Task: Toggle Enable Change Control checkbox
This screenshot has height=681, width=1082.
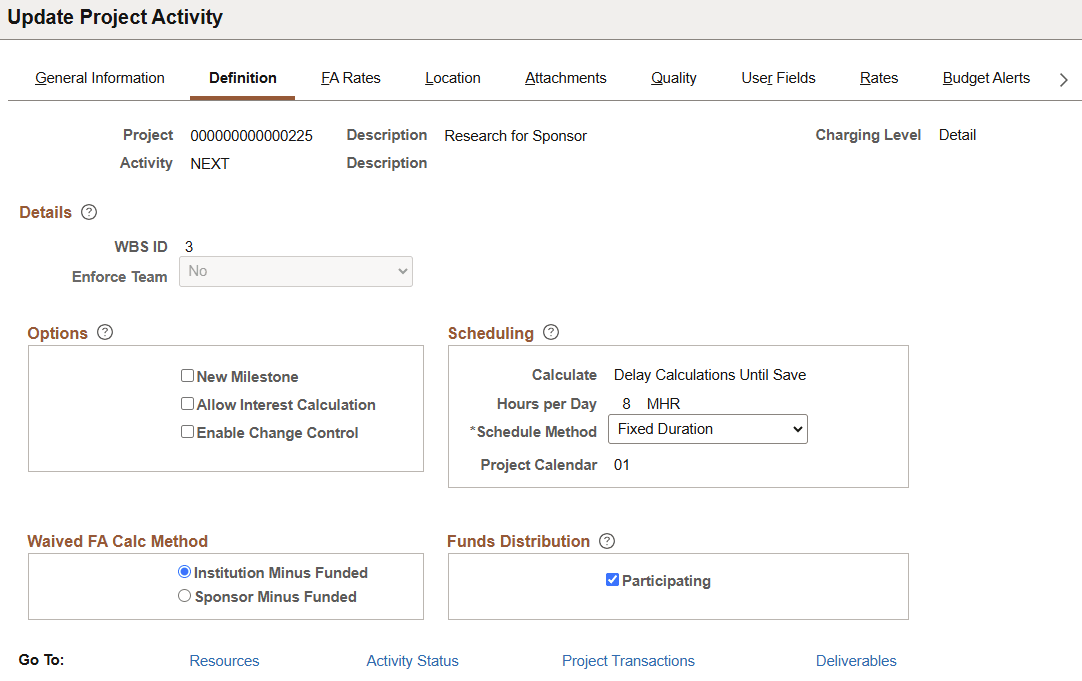Action: [x=187, y=432]
